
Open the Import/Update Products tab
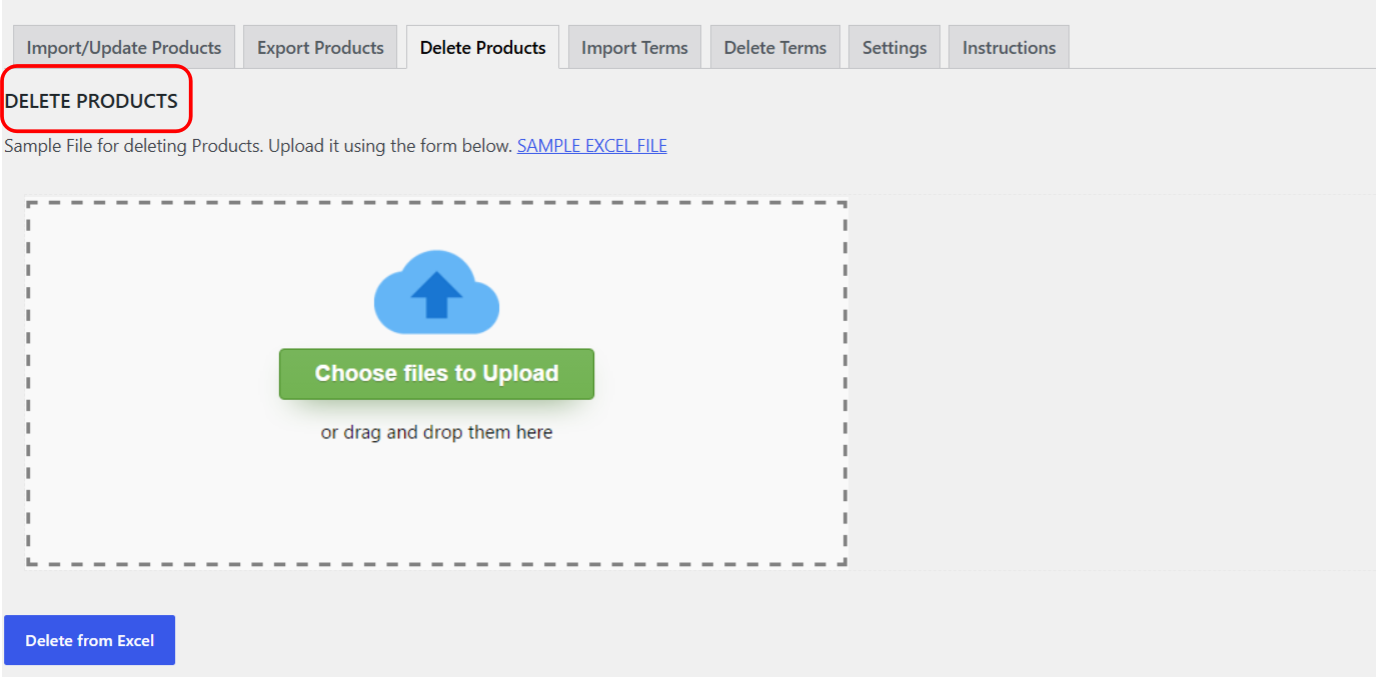click(124, 47)
